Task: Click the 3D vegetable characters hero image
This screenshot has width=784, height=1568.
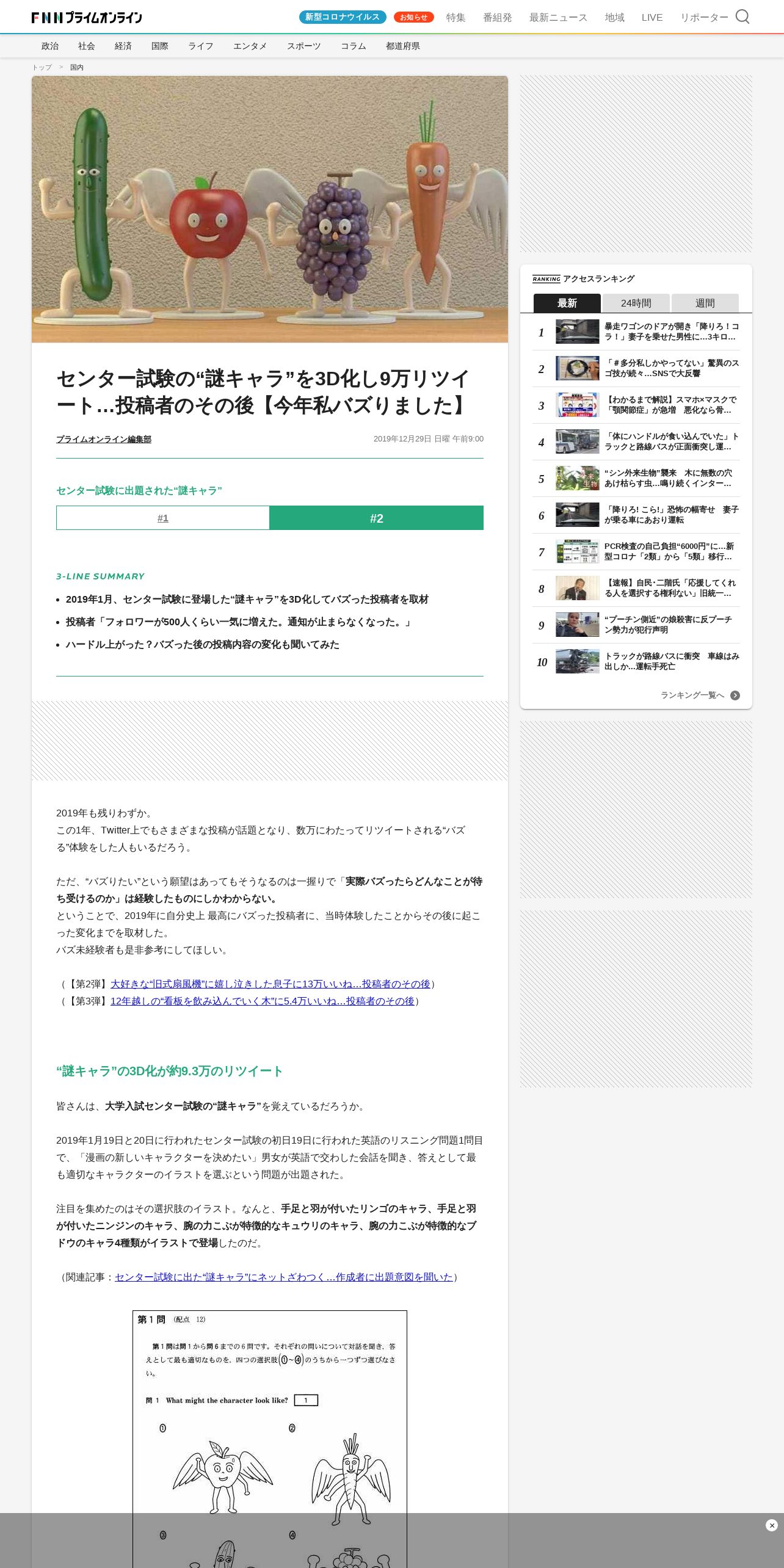Action: pyautogui.click(x=270, y=209)
